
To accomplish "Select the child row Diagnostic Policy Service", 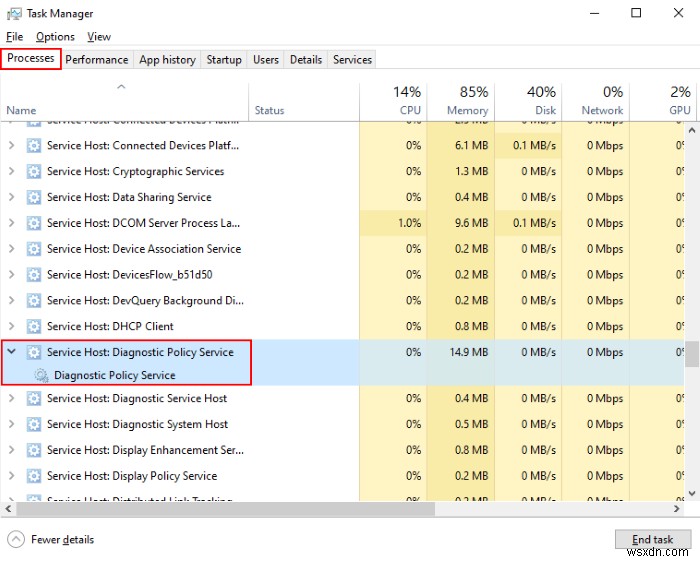I will [x=342, y=375].
